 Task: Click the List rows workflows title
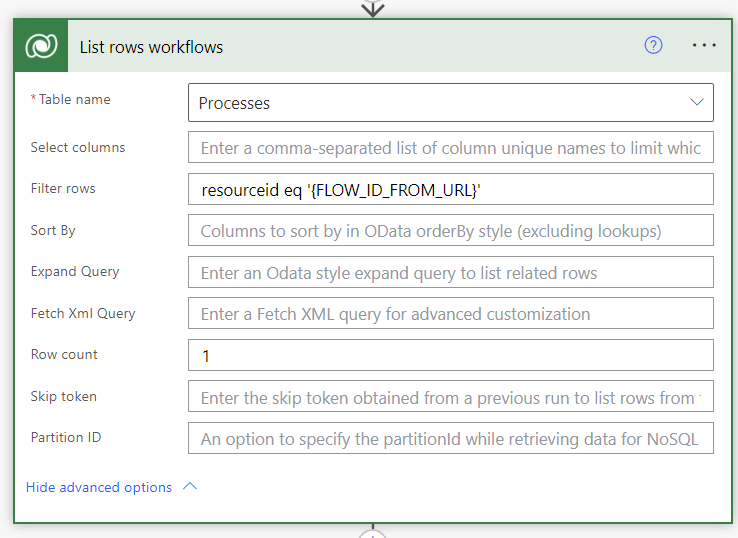pyautogui.click(x=151, y=47)
